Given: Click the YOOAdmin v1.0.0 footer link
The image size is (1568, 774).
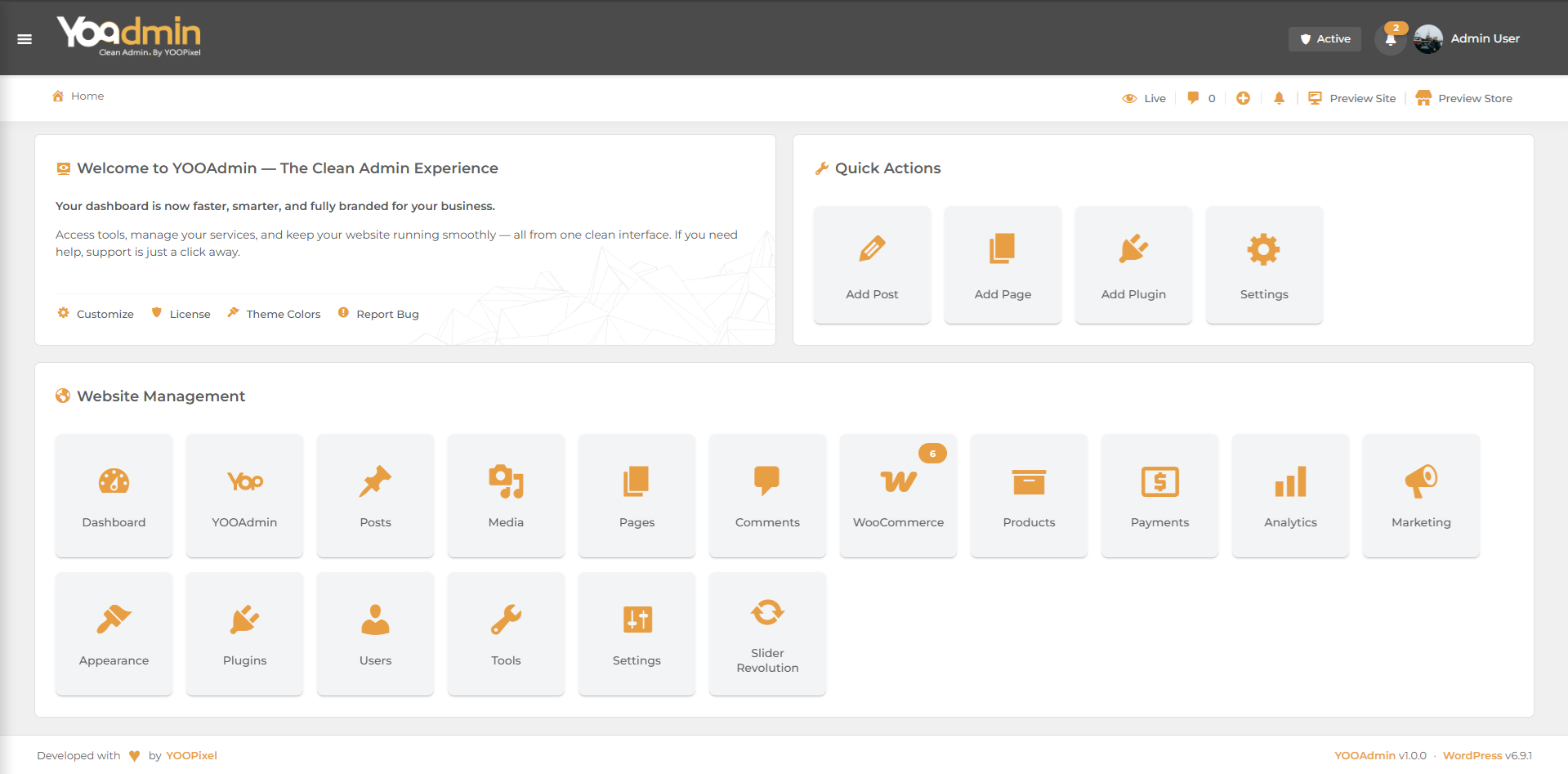Looking at the screenshot, I should pyautogui.click(x=1380, y=756).
